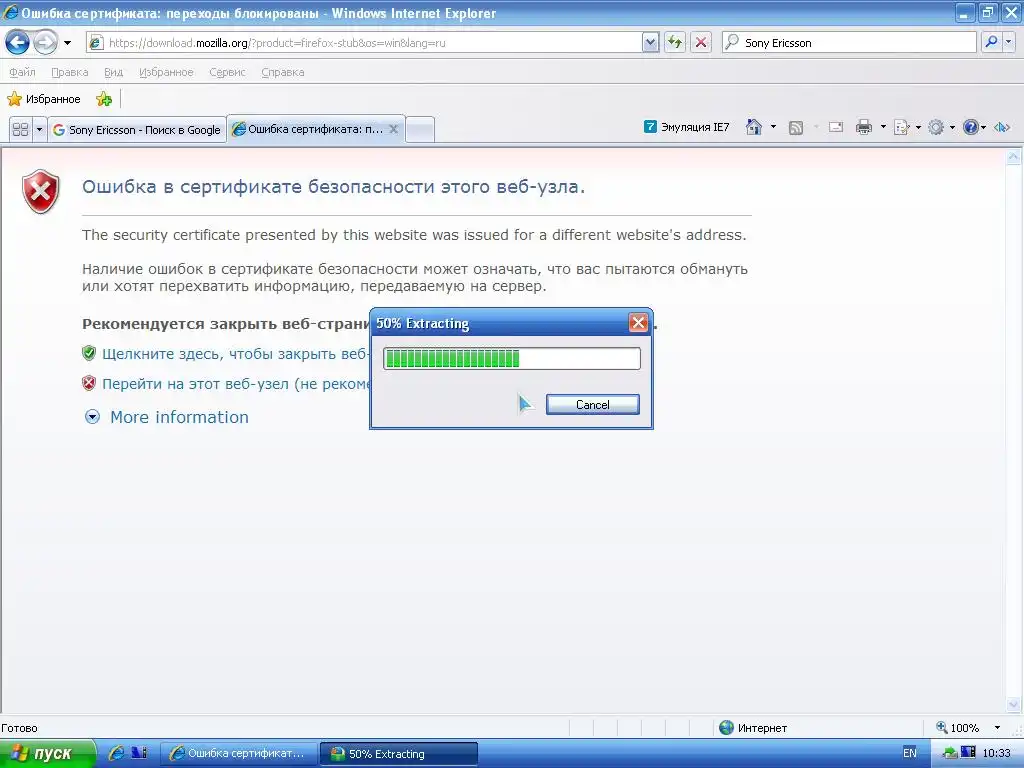Continue to this website (not recommended) link
The height and width of the screenshot is (768, 1024).
tap(236, 384)
